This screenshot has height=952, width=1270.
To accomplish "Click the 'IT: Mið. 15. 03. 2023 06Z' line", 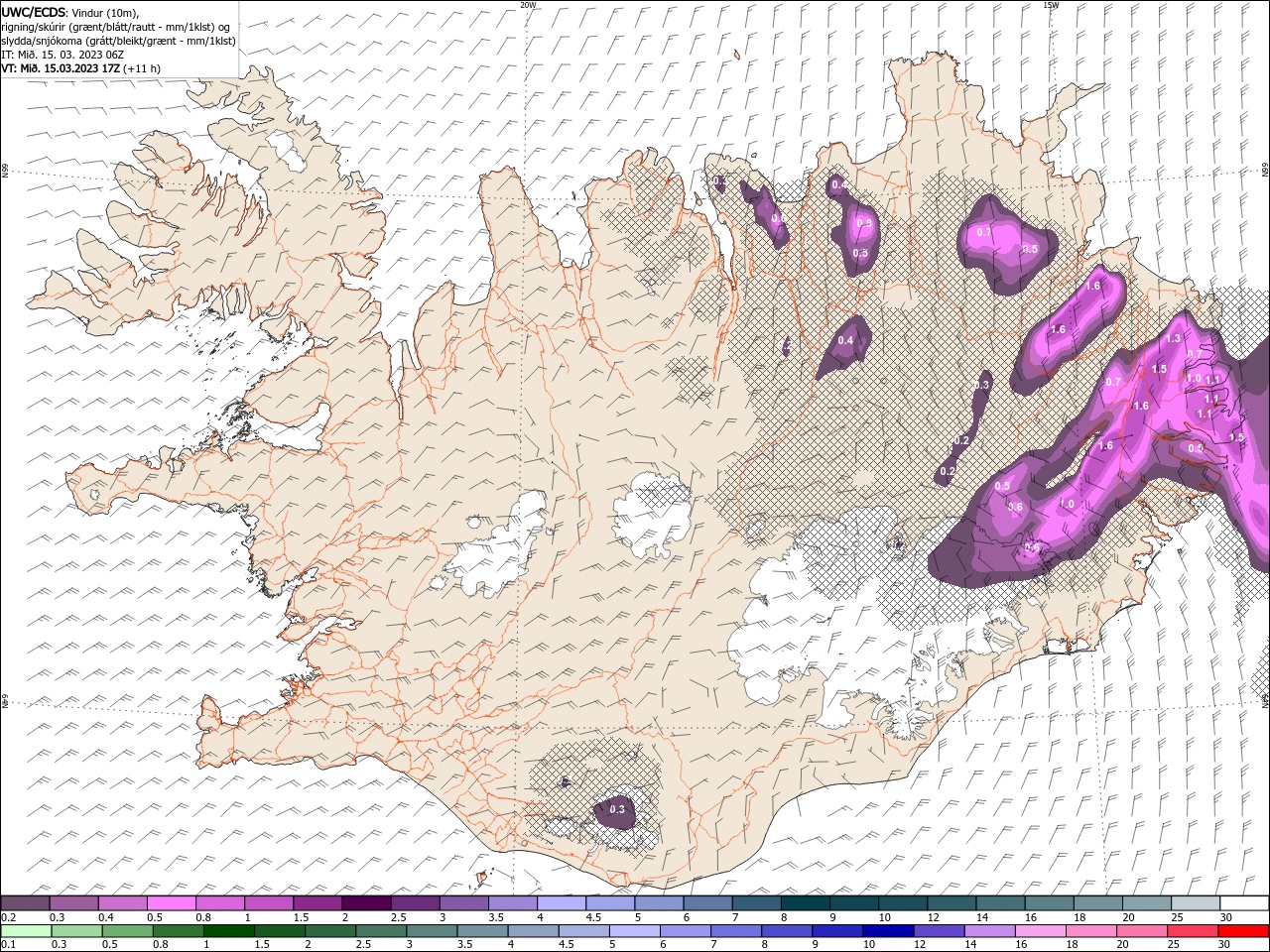I will [62, 55].
